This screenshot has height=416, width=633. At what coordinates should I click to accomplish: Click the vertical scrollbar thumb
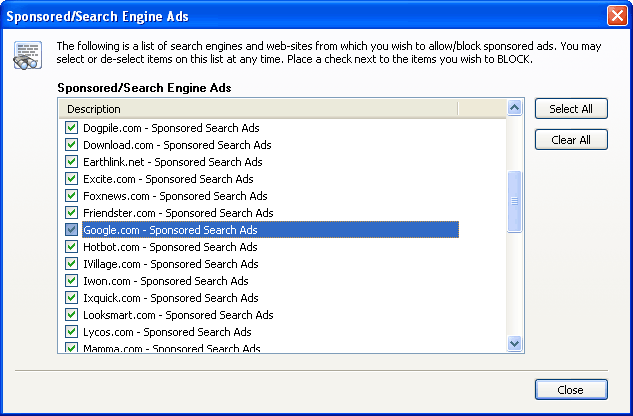[x=514, y=202]
